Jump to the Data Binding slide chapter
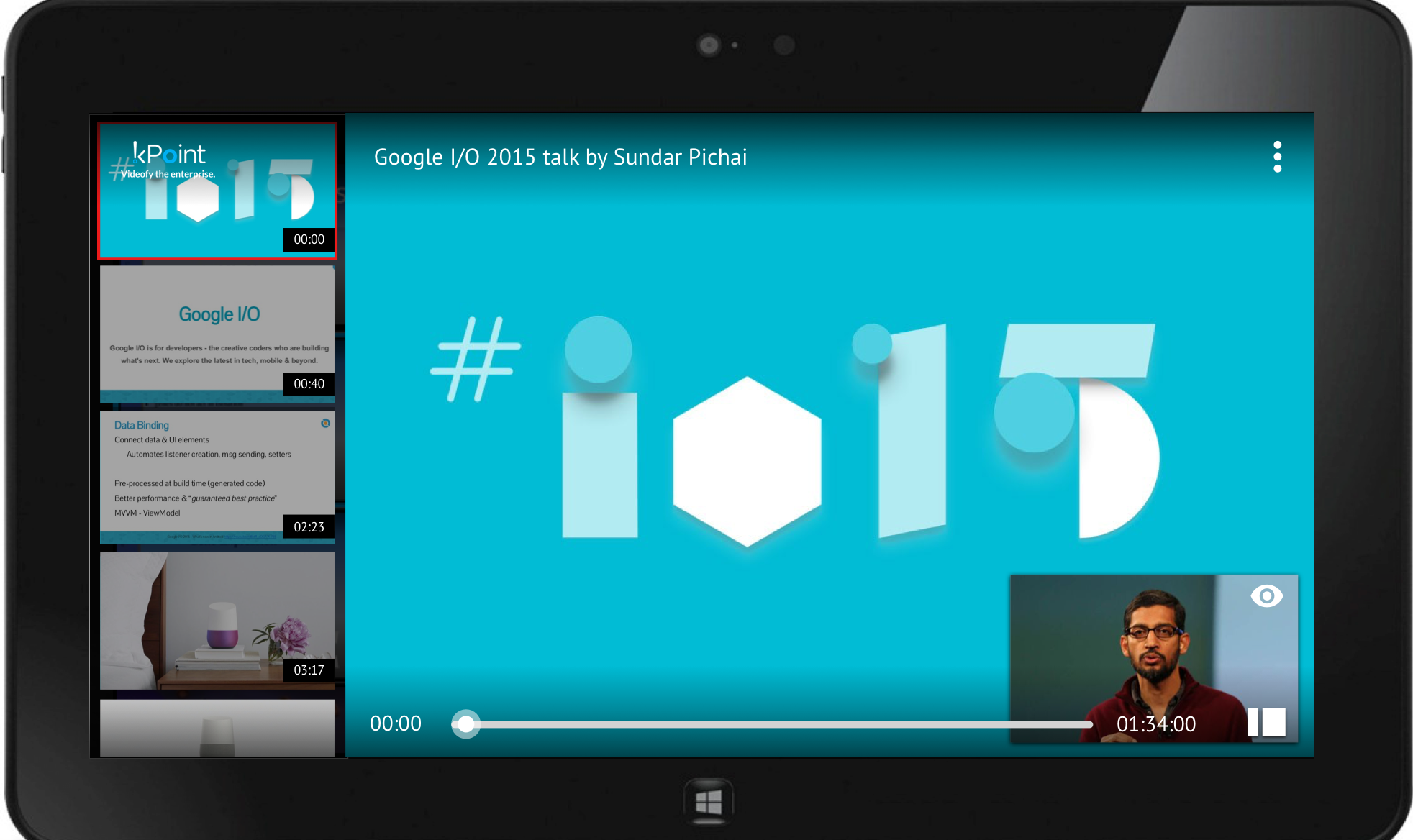The image size is (1413, 840). 217,477
